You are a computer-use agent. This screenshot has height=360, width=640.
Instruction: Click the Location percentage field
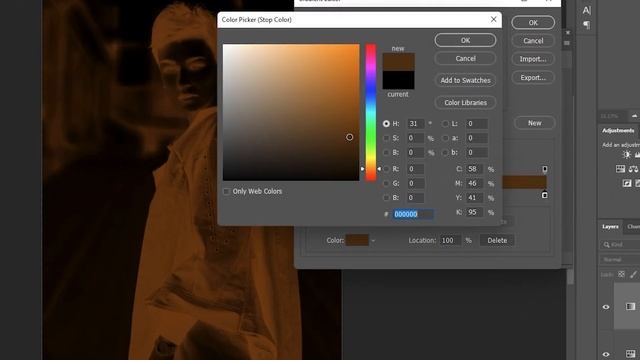tap(450, 240)
